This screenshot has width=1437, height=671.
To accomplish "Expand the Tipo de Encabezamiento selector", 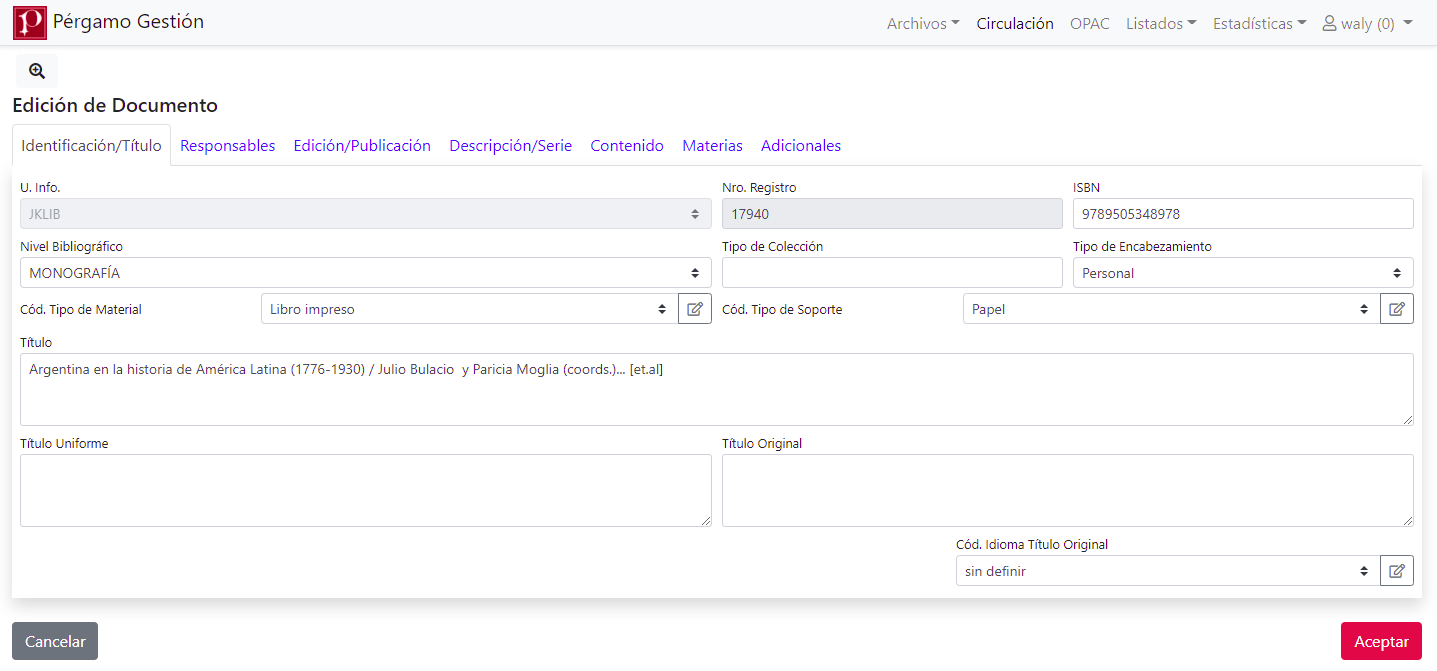I will point(1242,273).
